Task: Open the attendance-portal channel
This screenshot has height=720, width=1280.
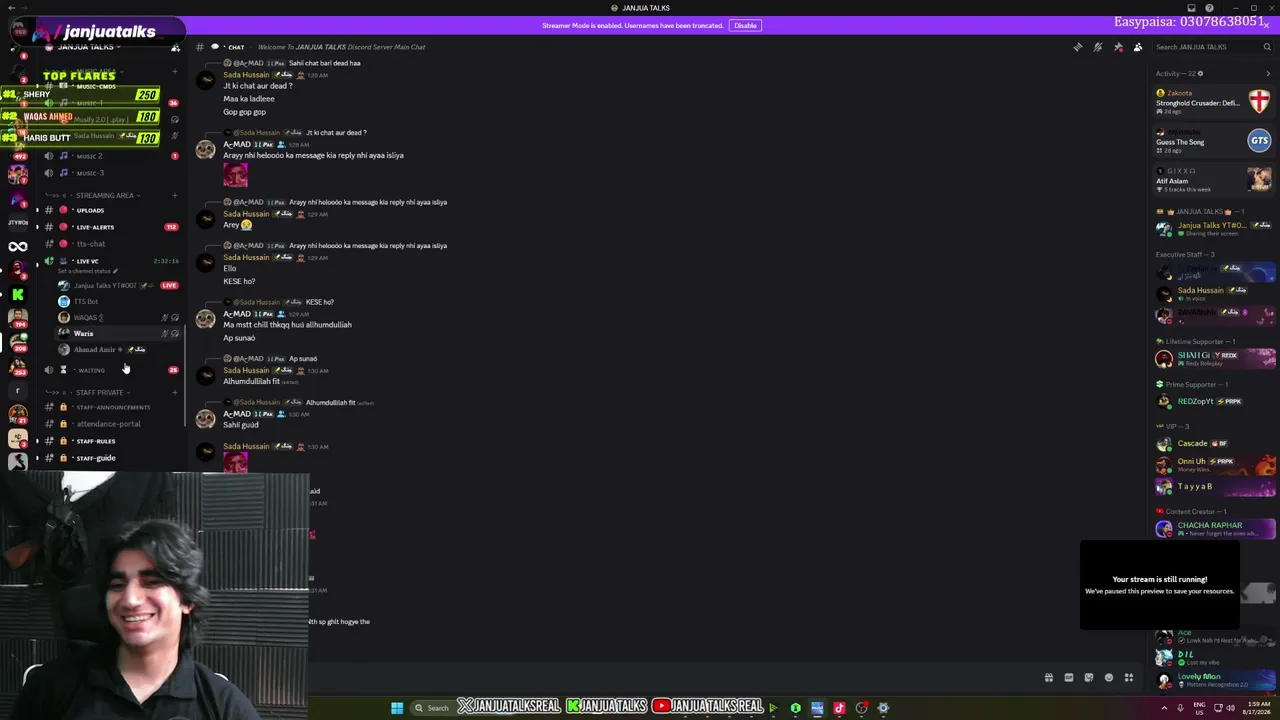Action: point(110,424)
